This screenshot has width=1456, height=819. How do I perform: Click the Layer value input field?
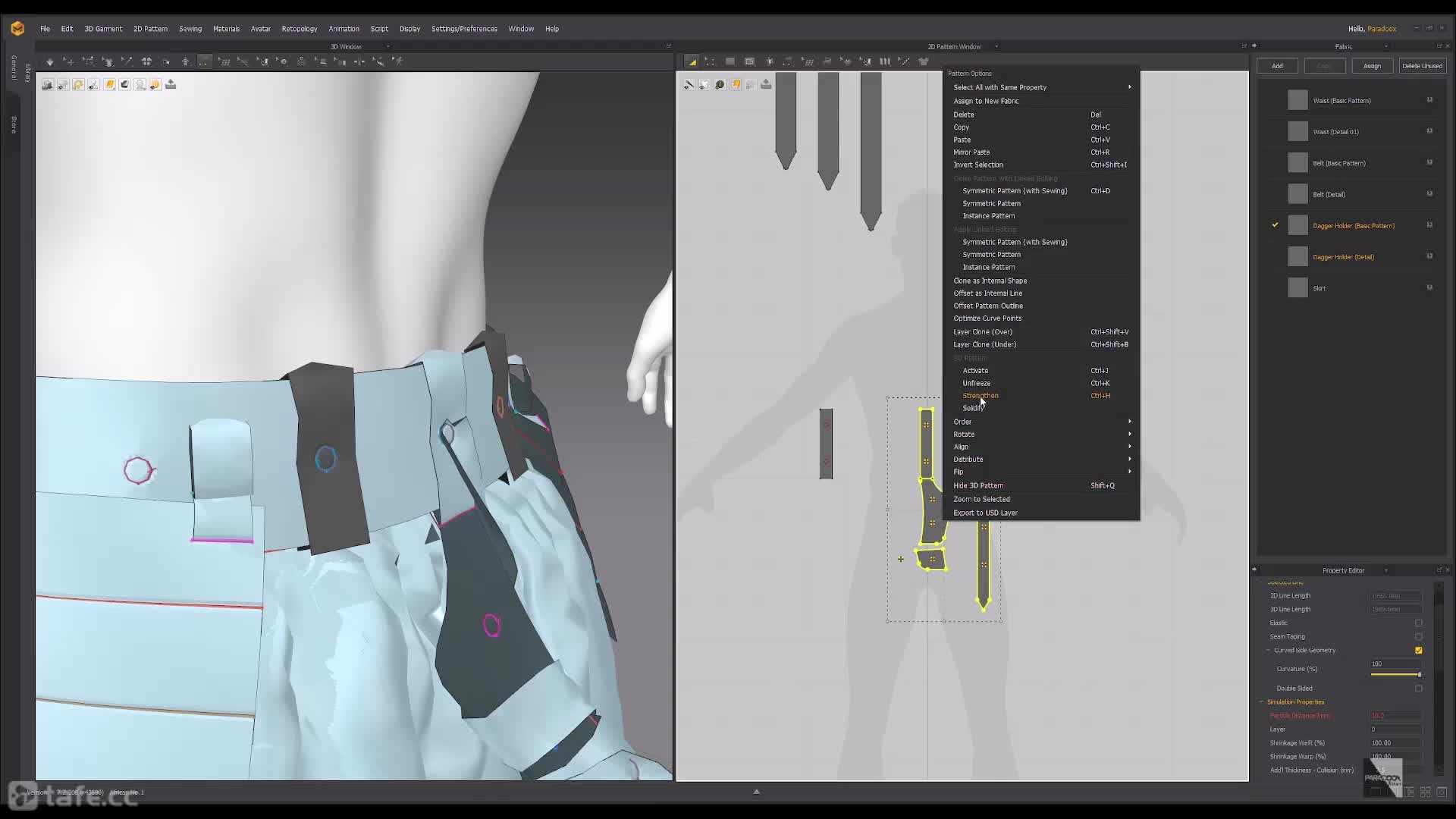click(1395, 730)
